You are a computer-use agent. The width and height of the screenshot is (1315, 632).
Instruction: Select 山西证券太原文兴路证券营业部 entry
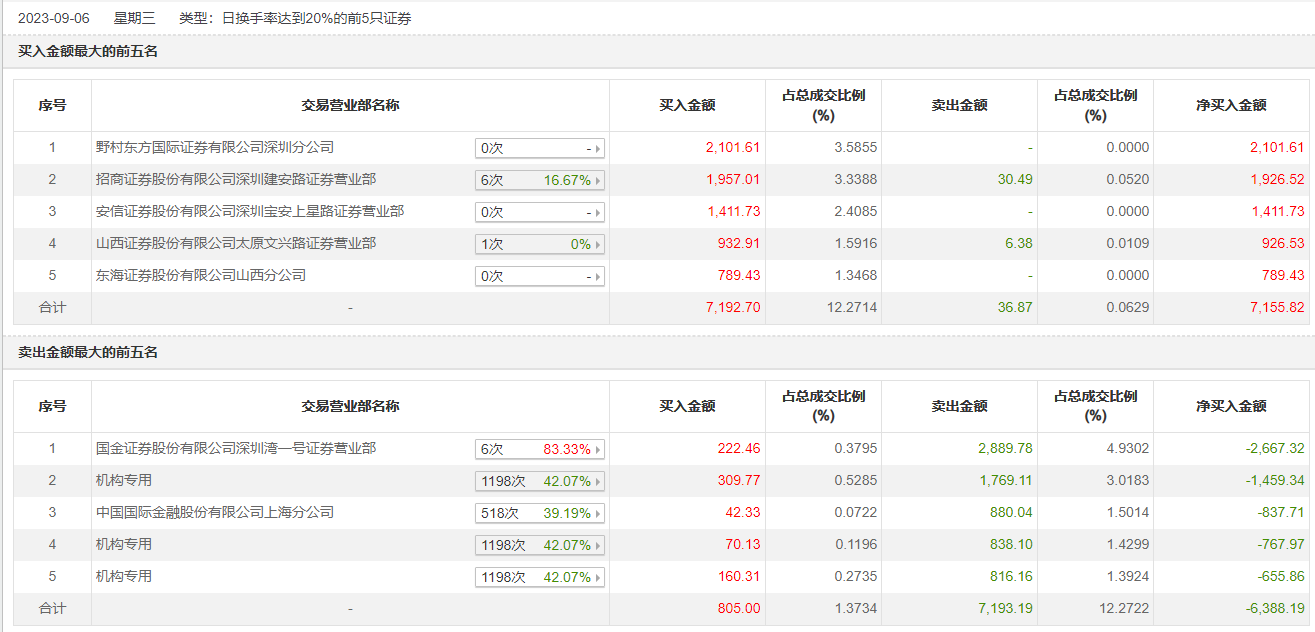click(235, 244)
